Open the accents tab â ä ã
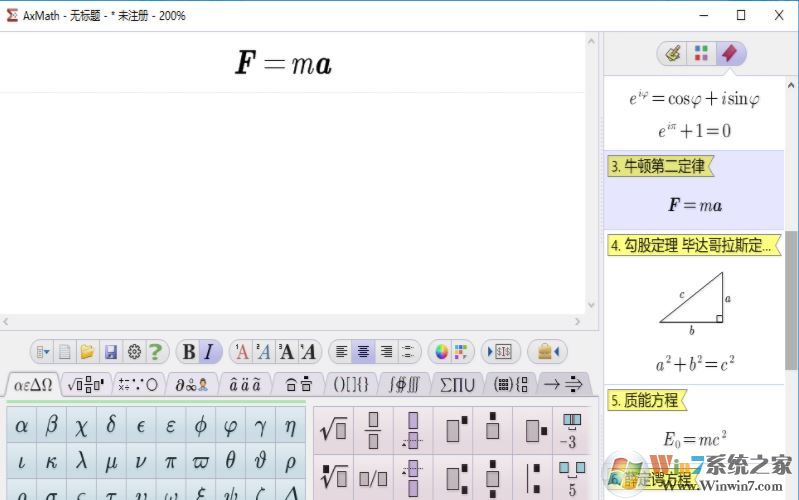 point(245,385)
